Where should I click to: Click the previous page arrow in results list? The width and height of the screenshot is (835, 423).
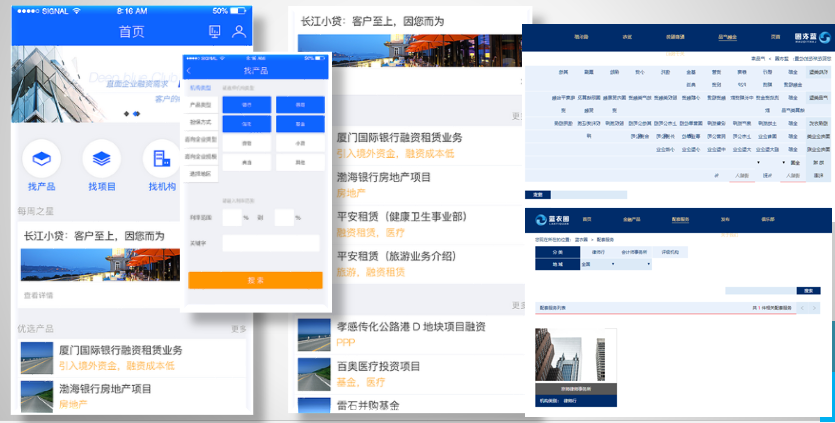point(802,309)
